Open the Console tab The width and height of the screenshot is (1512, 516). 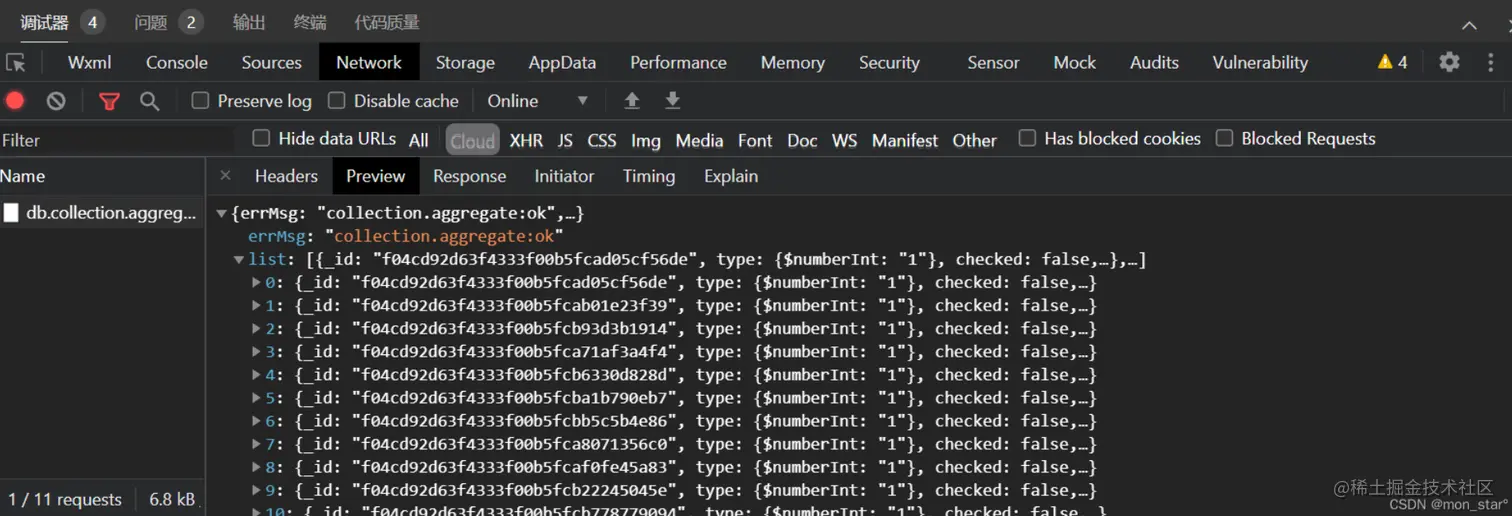pyautogui.click(x=177, y=62)
